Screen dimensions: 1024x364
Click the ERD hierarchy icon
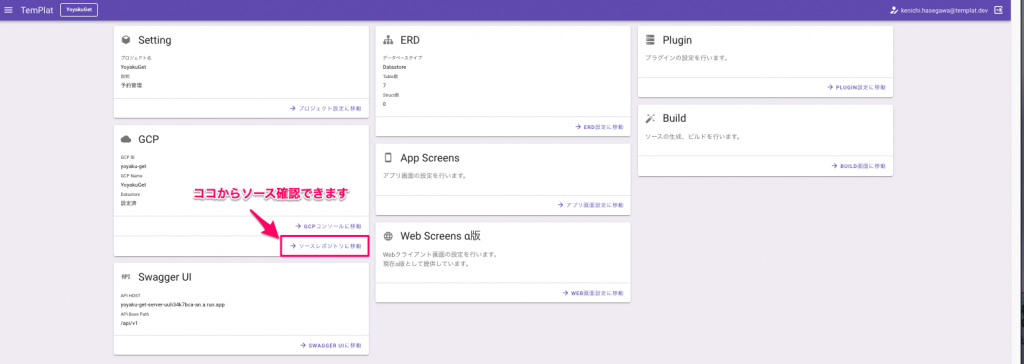[388, 40]
